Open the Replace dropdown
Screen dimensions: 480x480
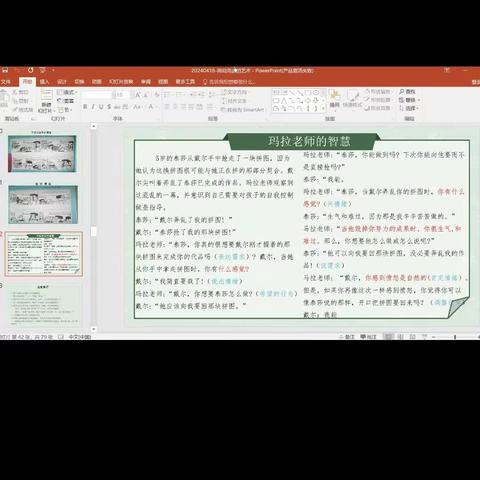(410, 100)
